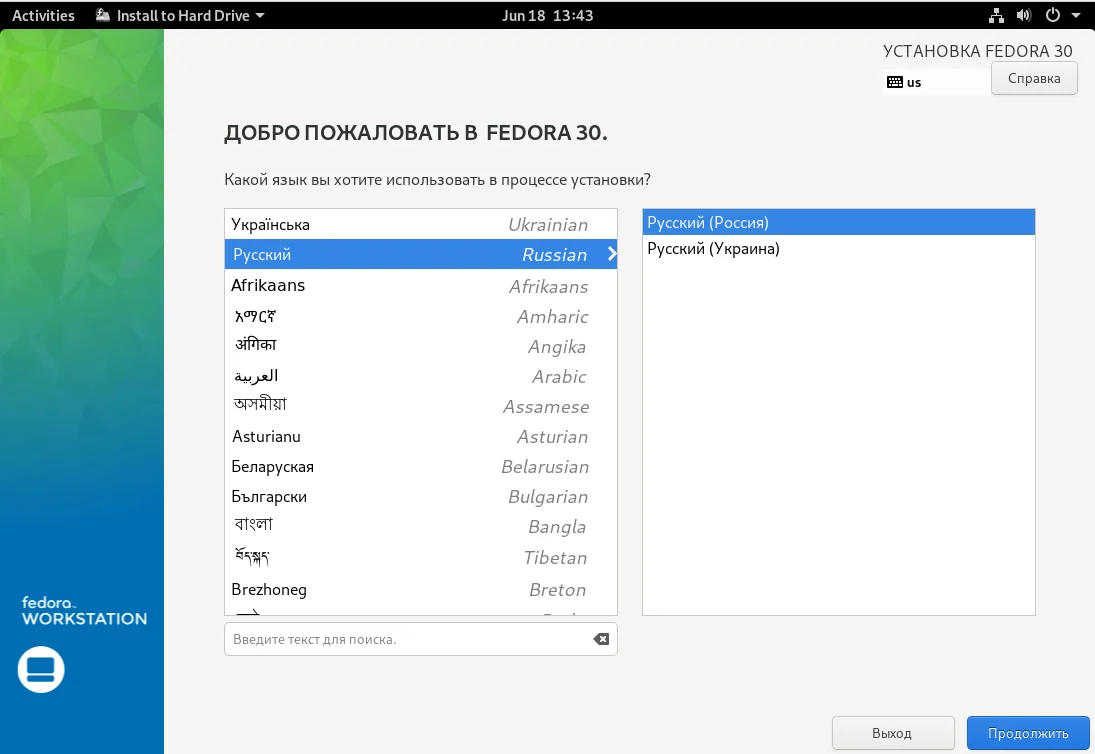This screenshot has height=754, width=1095.
Task: Click the Продолжить continue button
Action: pos(1028,733)
